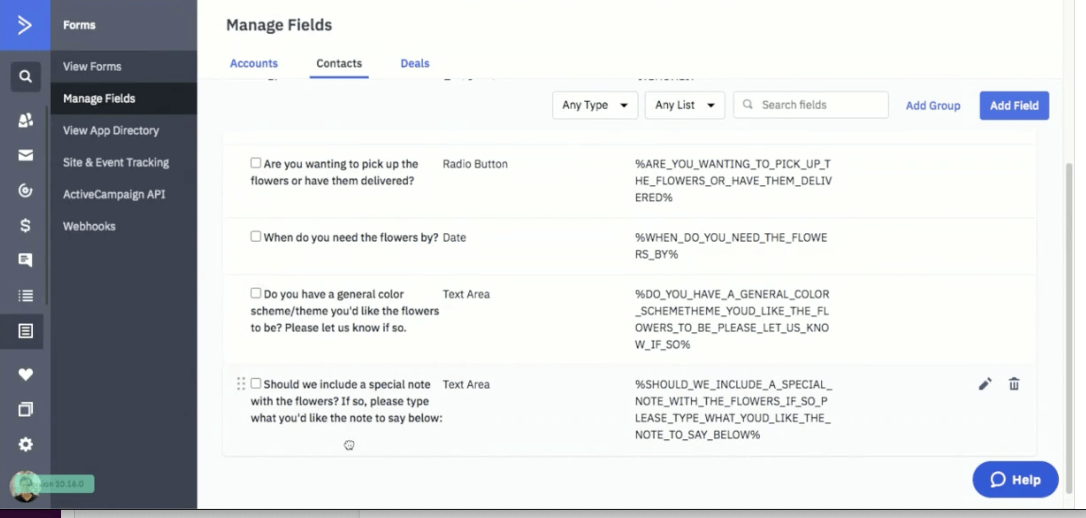This screenshot has height=518, width=1086.
Task: Click the Add Group link
Action: pos(933,105)
